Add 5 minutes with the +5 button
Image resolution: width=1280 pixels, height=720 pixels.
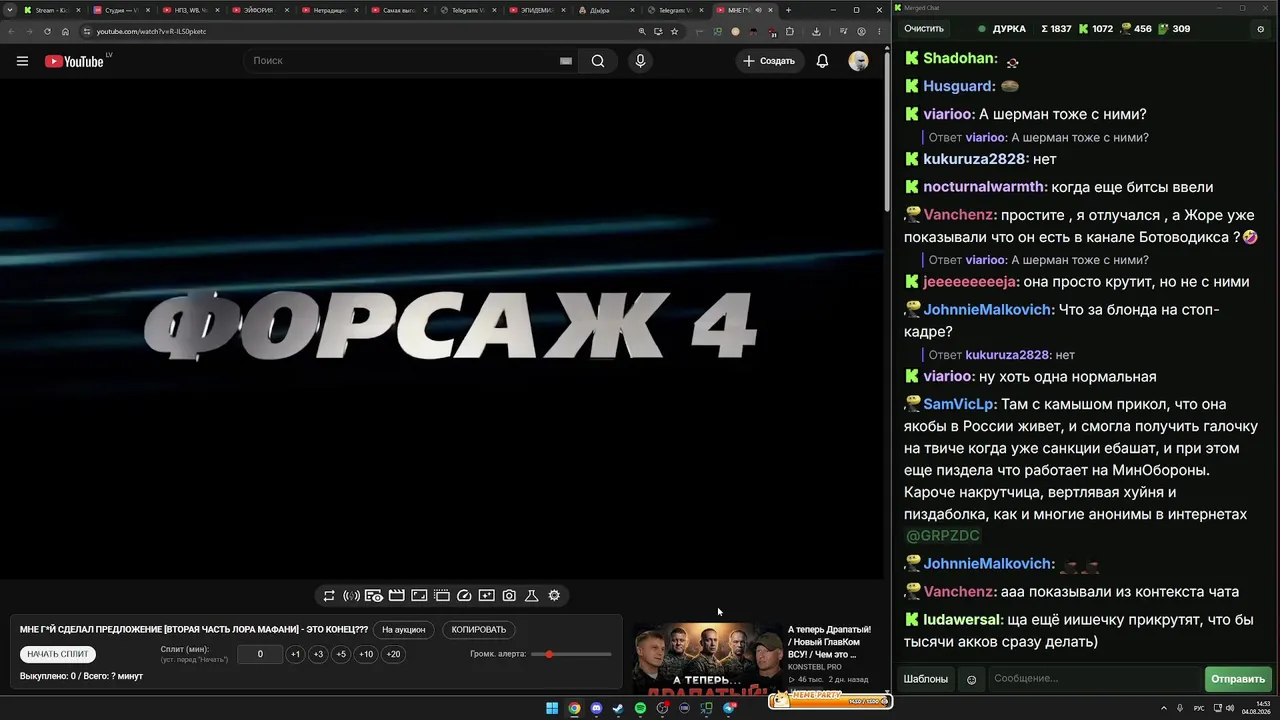coord(341,654)
